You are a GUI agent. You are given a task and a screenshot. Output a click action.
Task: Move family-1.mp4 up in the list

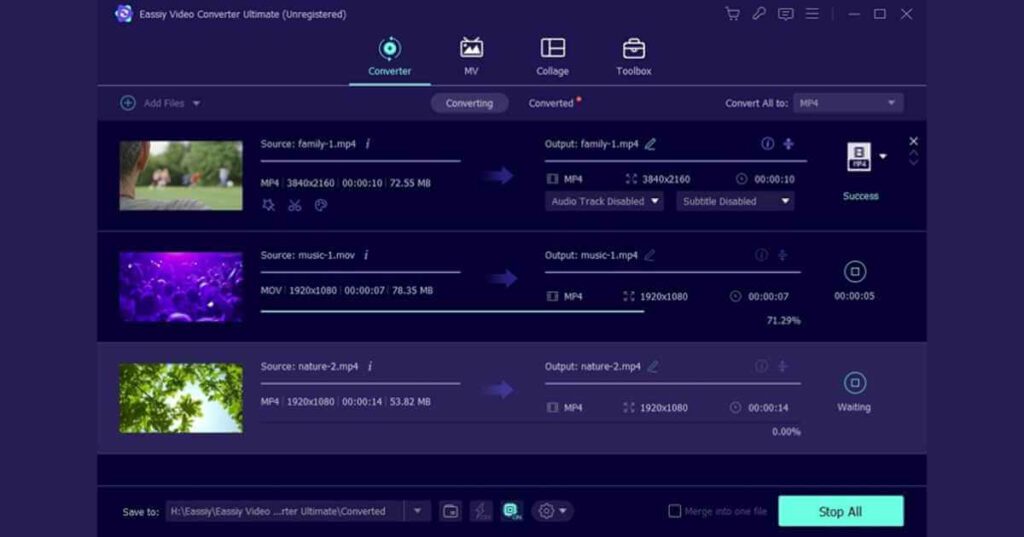[x=914, y=153]
